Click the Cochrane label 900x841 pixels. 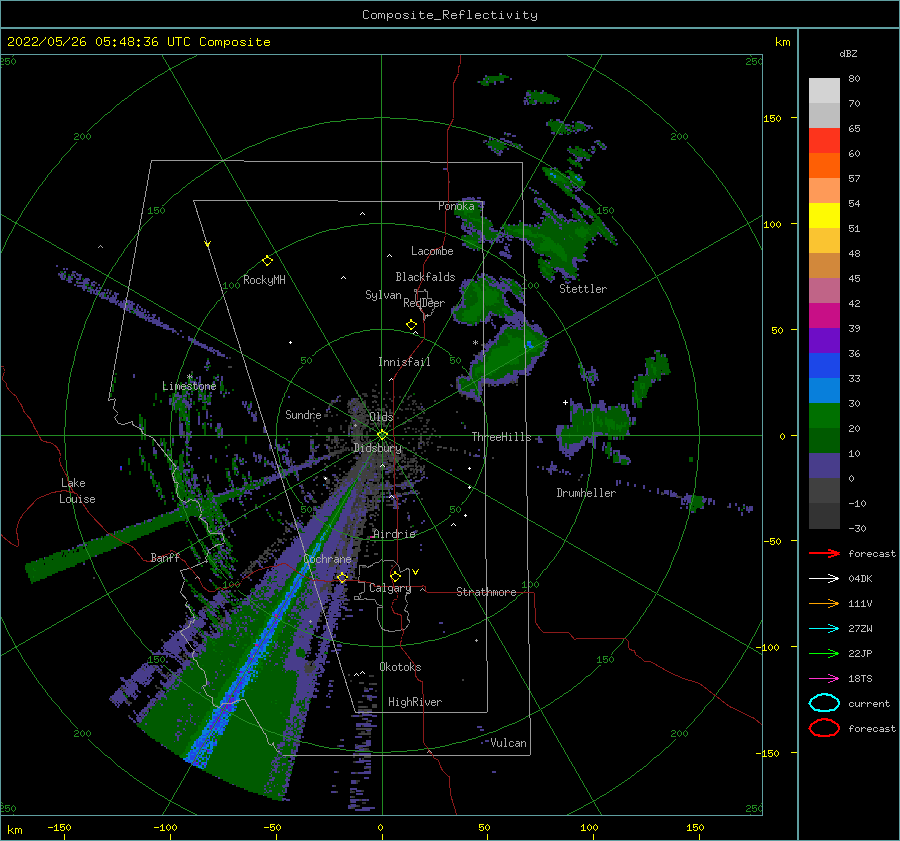327,559
